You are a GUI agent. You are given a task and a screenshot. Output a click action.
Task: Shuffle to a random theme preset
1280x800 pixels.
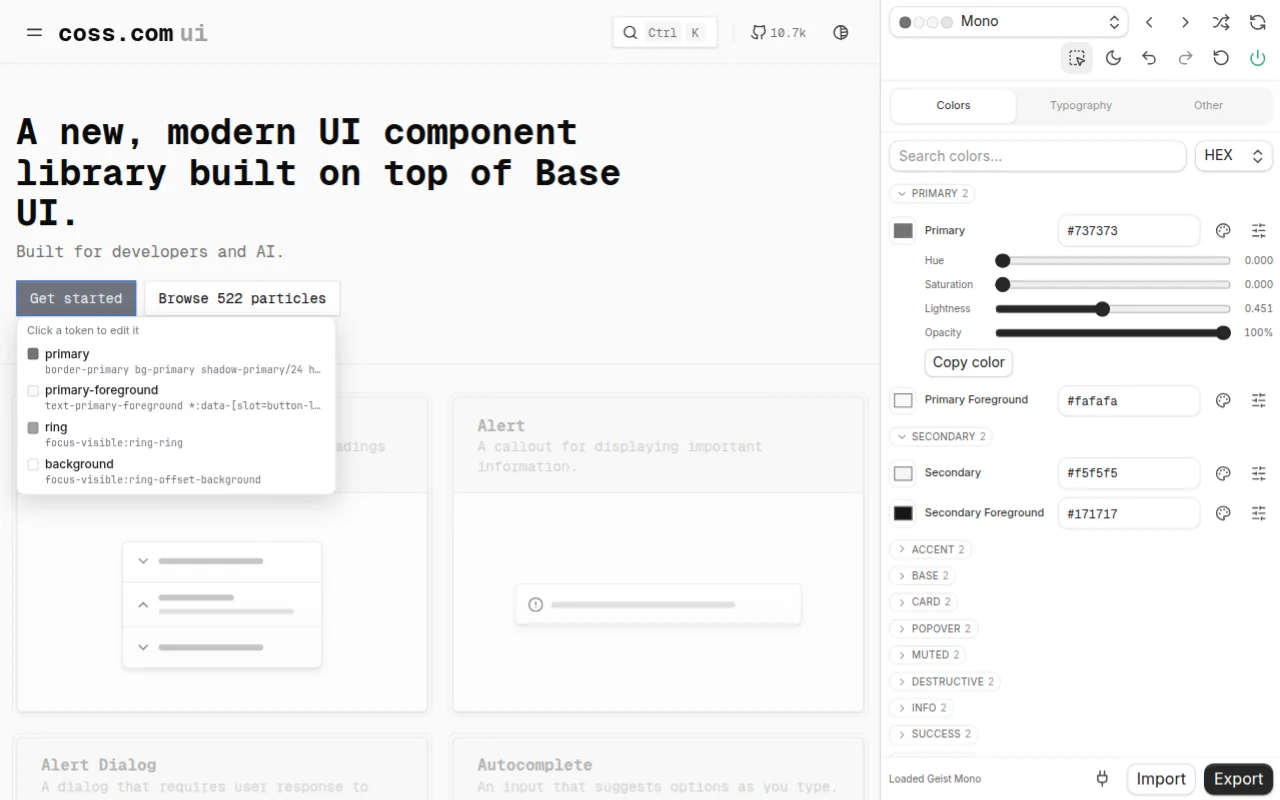[x=1221, y=22]
